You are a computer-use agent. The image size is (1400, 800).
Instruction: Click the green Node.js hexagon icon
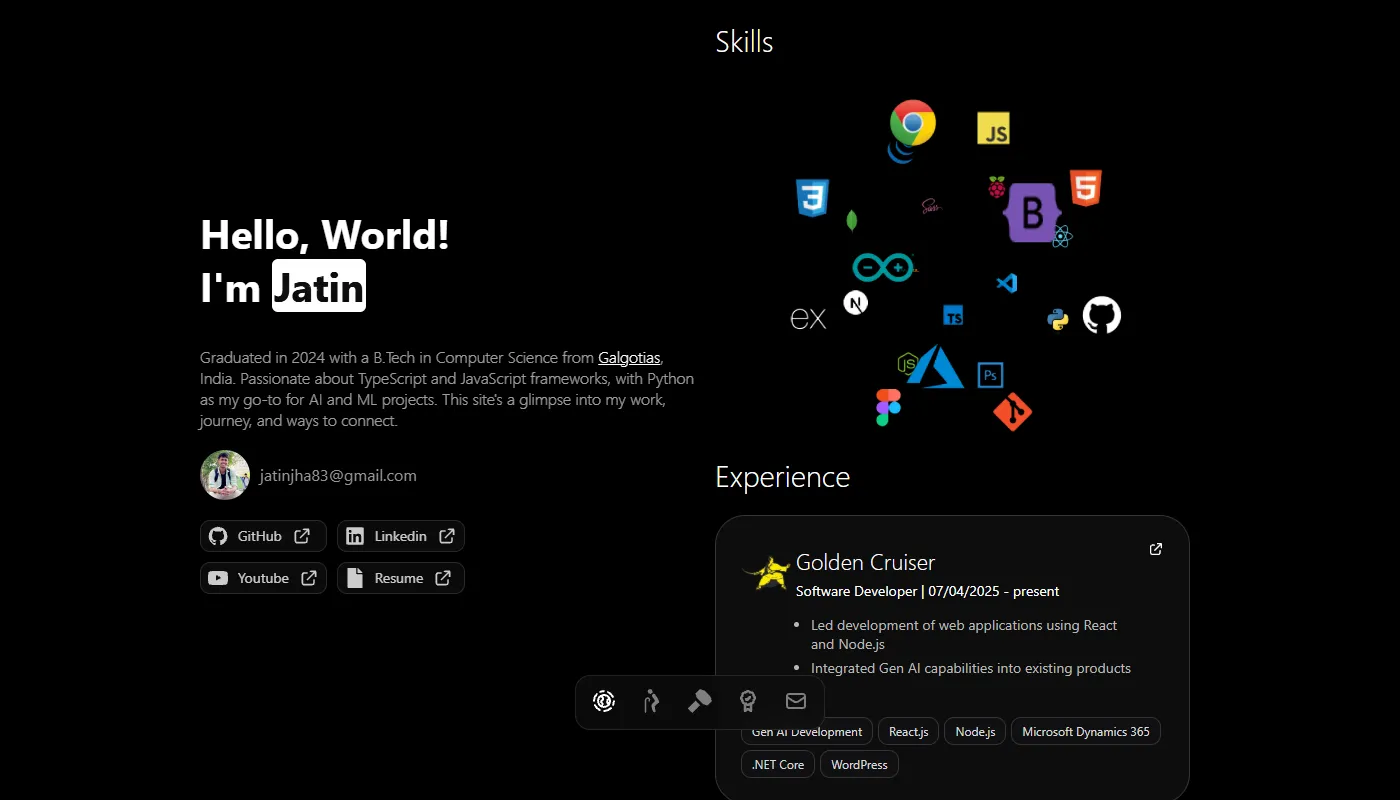(908, 364)
